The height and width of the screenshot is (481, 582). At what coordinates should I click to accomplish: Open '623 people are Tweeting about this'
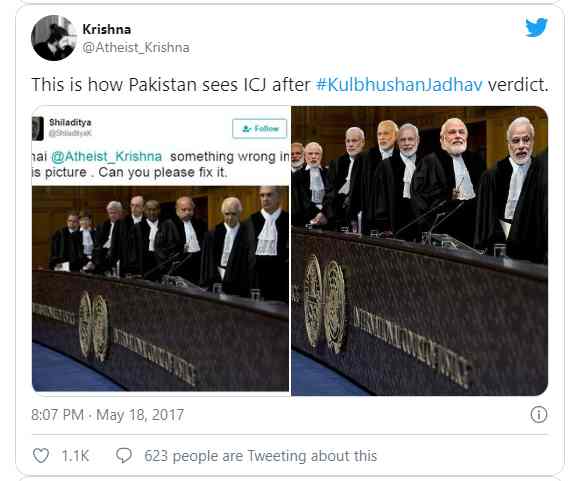coord(261,456)
